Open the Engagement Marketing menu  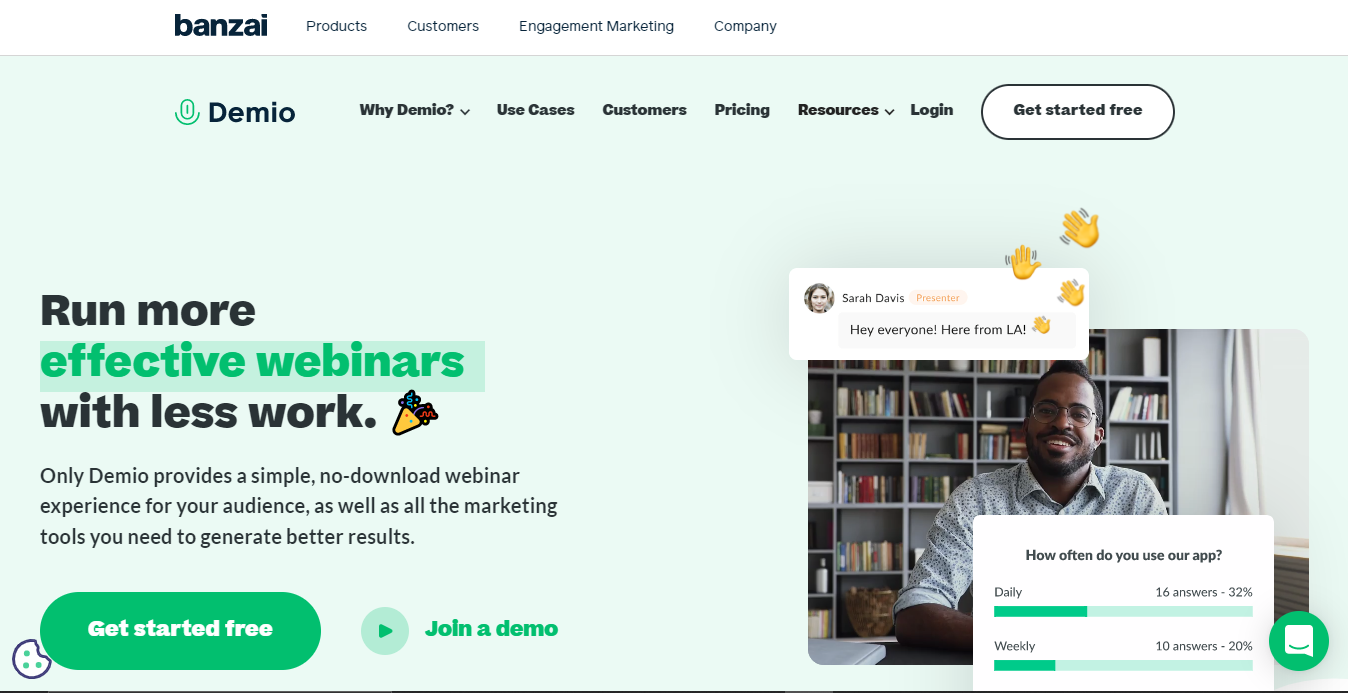(x=596, y=26)
